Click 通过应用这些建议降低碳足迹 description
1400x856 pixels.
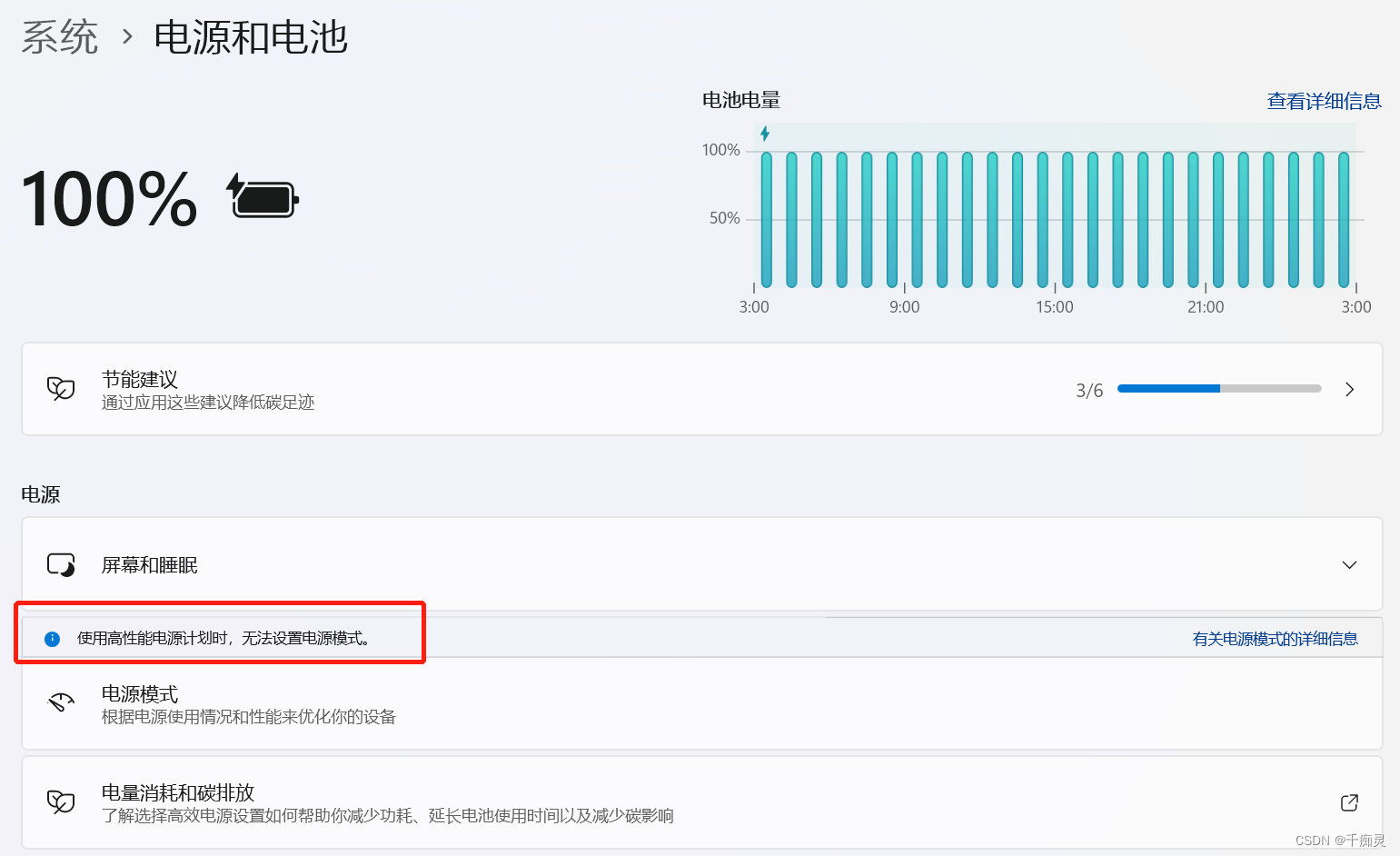(208, 403)
